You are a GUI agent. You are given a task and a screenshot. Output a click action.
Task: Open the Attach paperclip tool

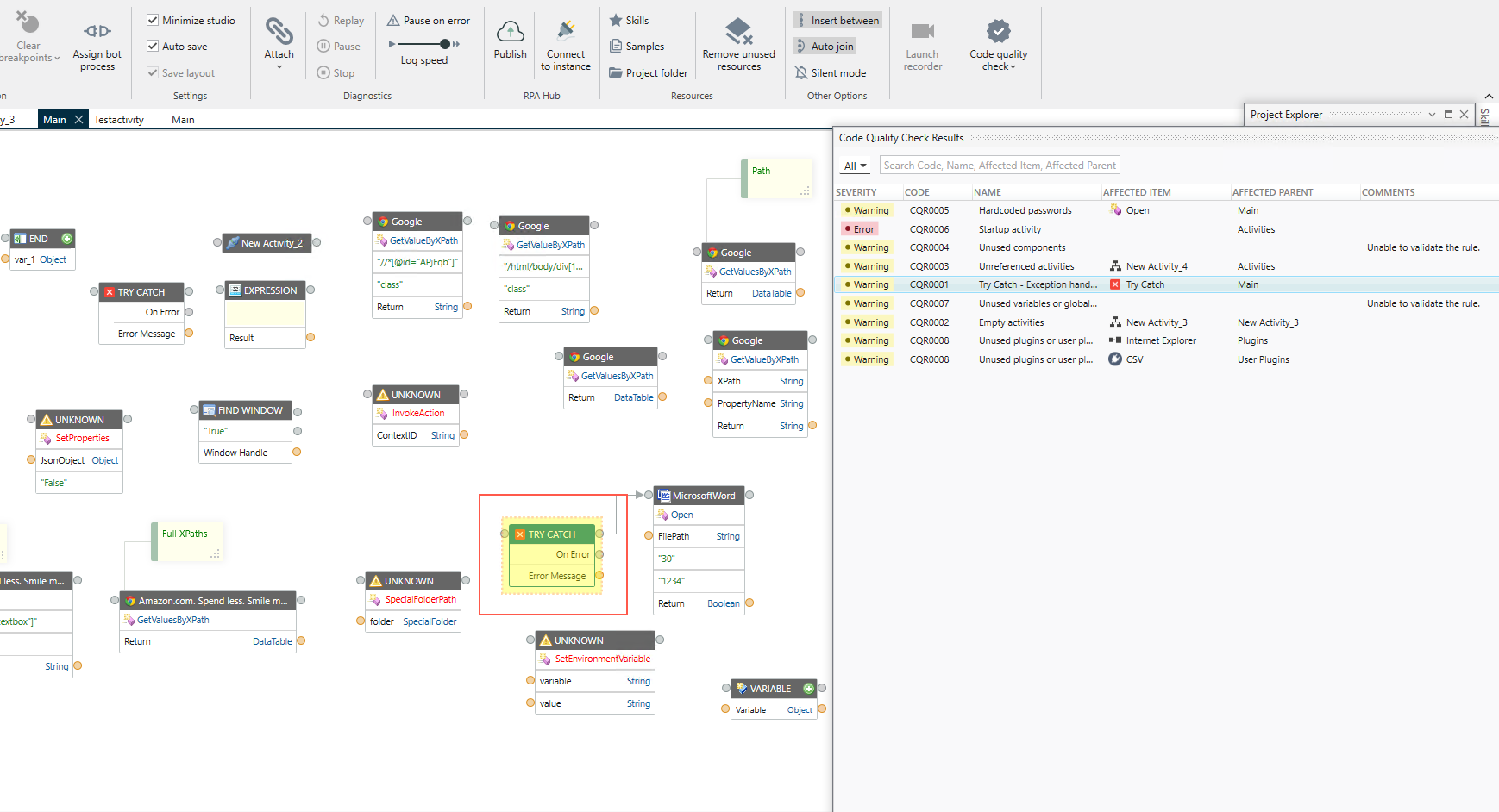279,31
